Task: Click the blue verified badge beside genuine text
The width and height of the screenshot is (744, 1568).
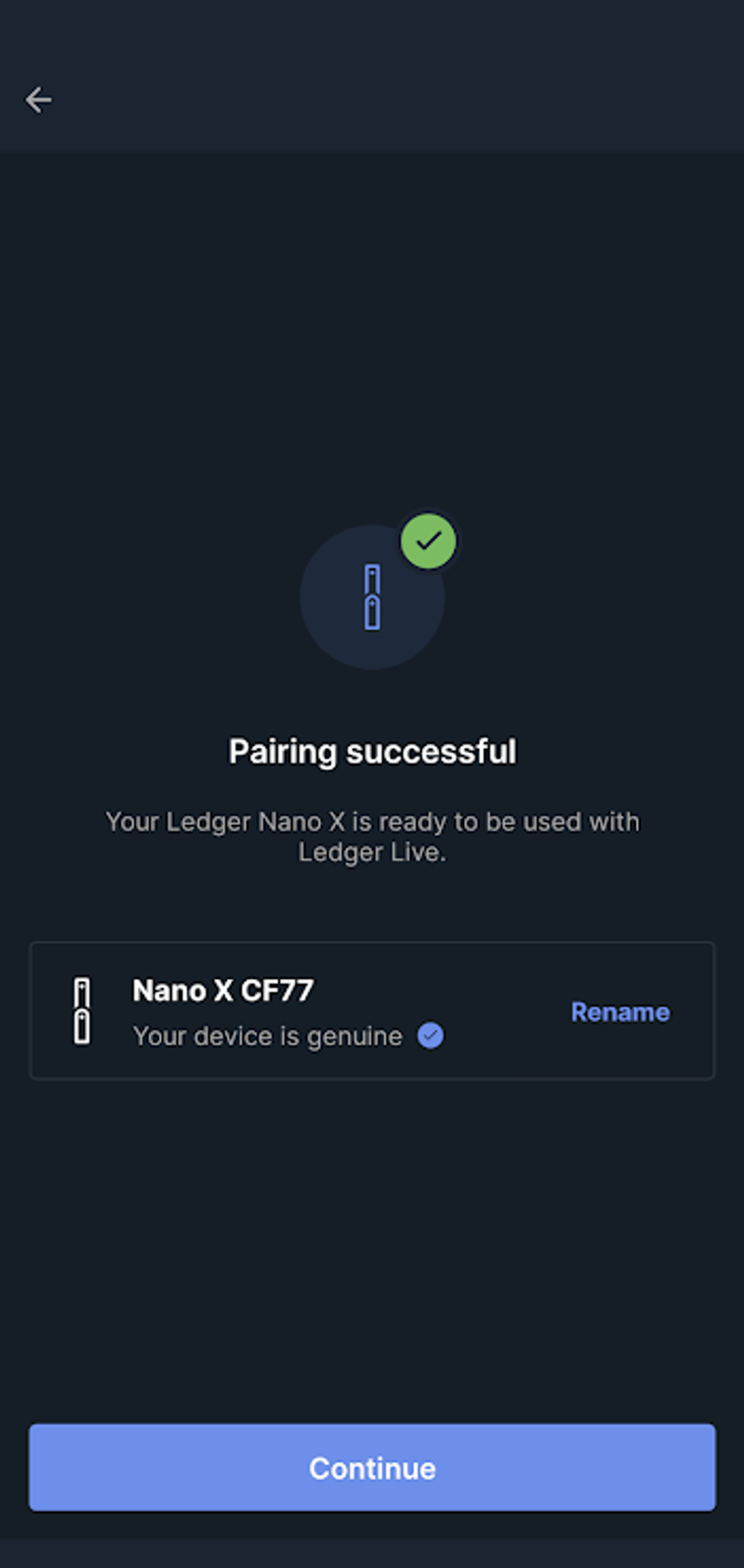Action: (x=430, y=1036)
